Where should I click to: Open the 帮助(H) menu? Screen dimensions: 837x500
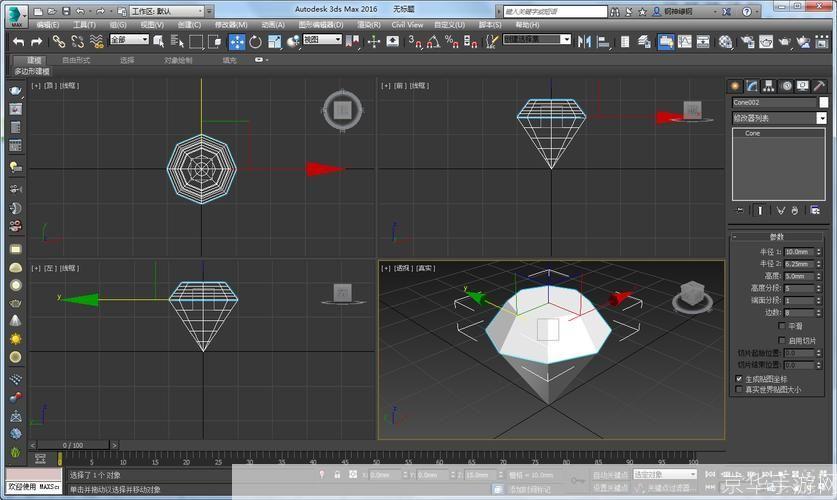pos(527,25)
